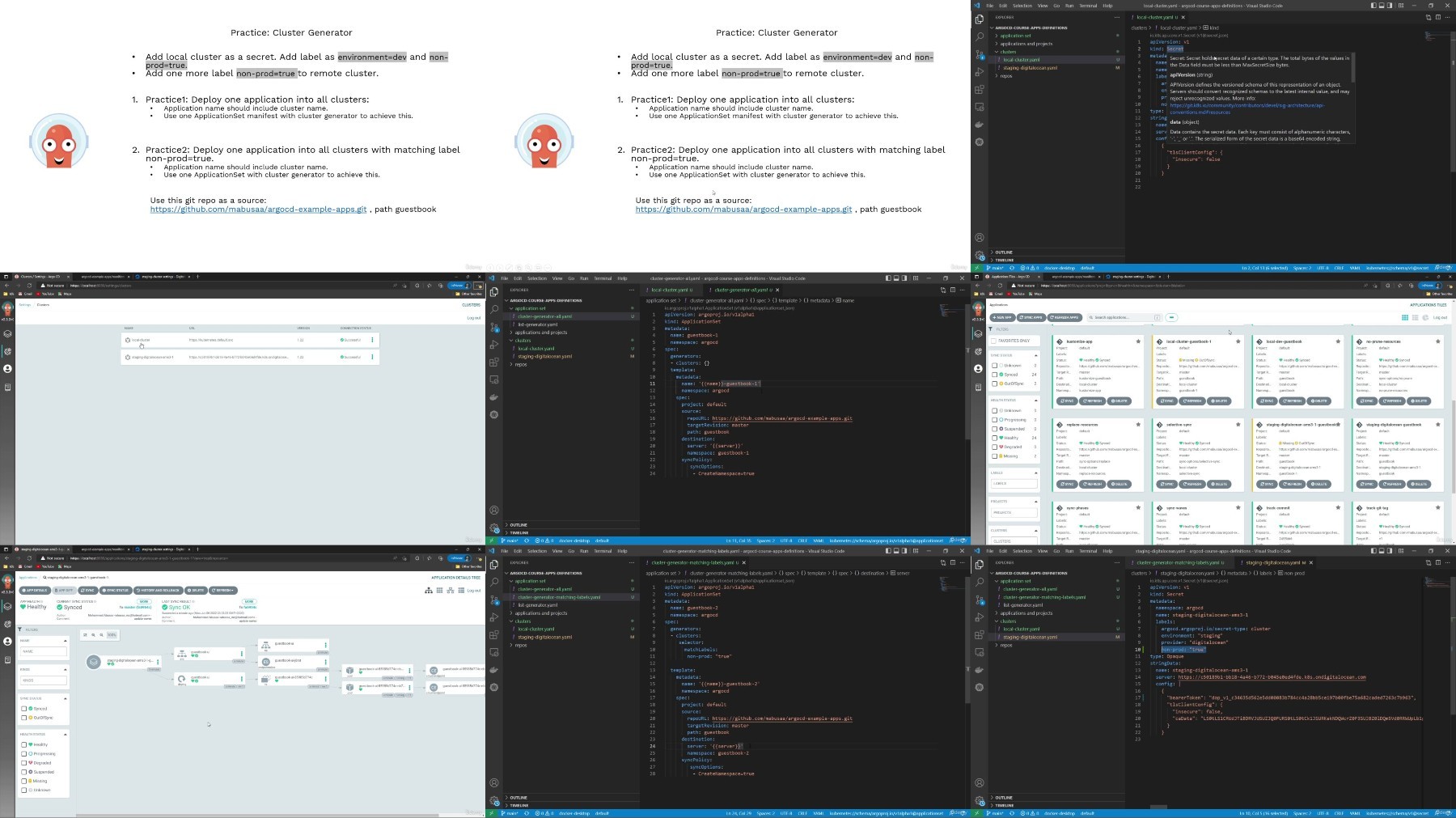This screenshot has height=818, width=1456.
Task: Open kebab menu on root staging-digitalocean-ams3-1 application node
Action: tap(159, 662)
